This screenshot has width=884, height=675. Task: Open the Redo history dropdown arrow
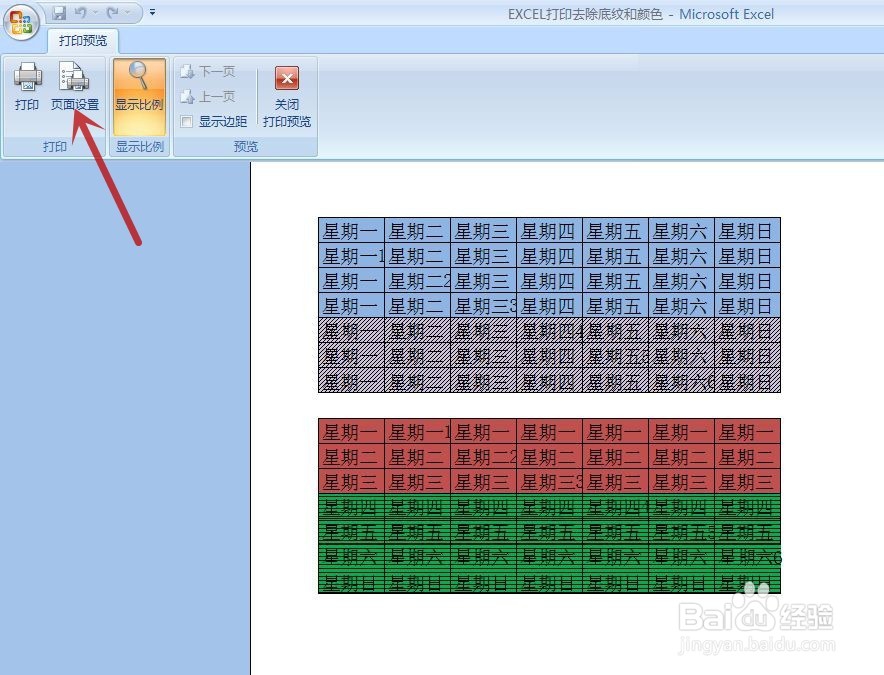[x=127, y=12]
